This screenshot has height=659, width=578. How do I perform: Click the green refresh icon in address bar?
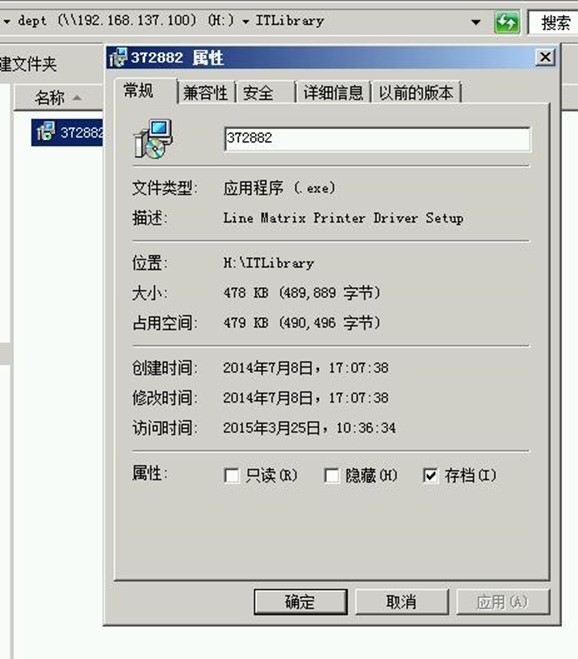pos(507,22)
